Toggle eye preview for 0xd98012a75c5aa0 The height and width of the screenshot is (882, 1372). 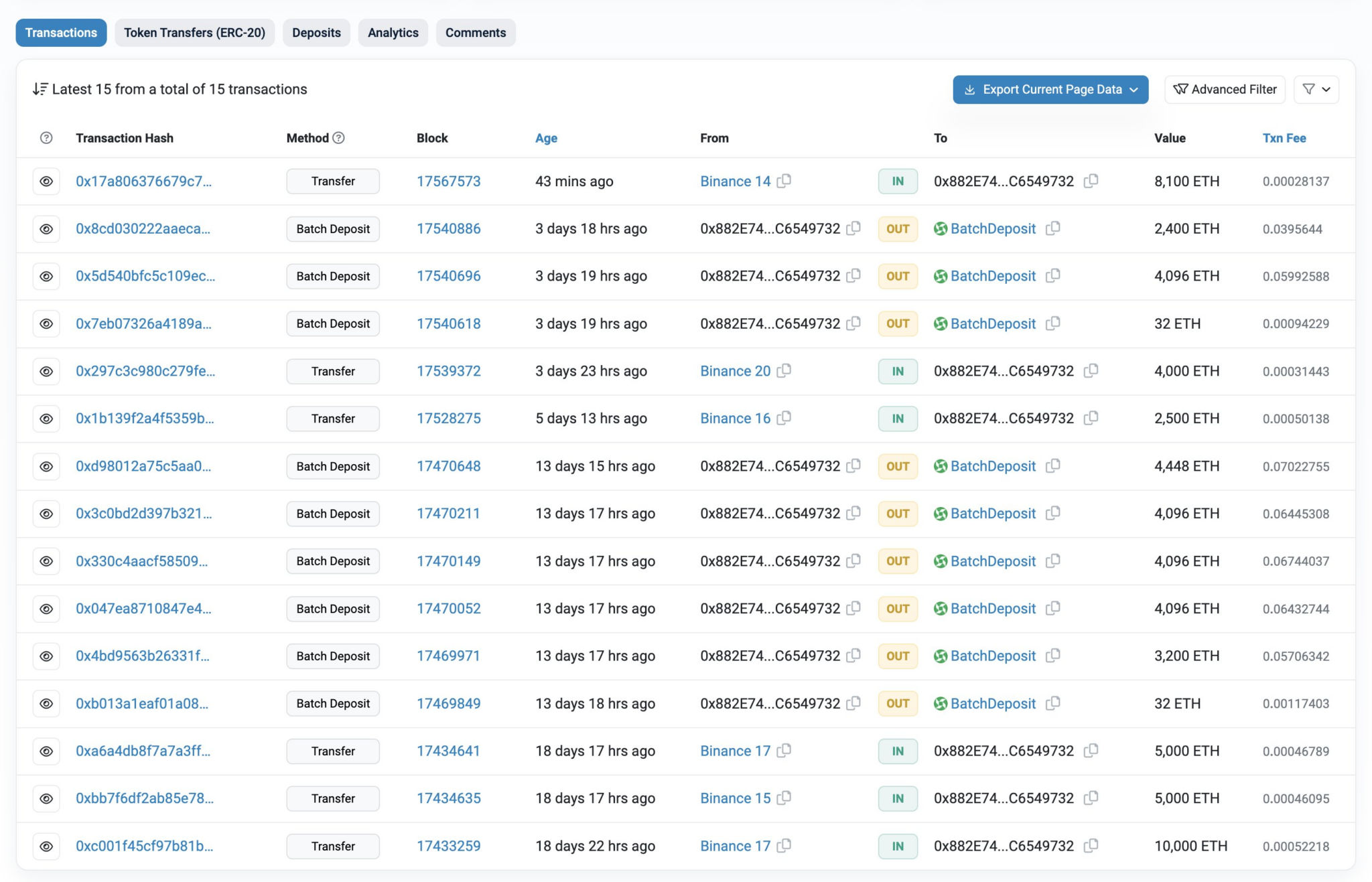click(x=46, y=466)
